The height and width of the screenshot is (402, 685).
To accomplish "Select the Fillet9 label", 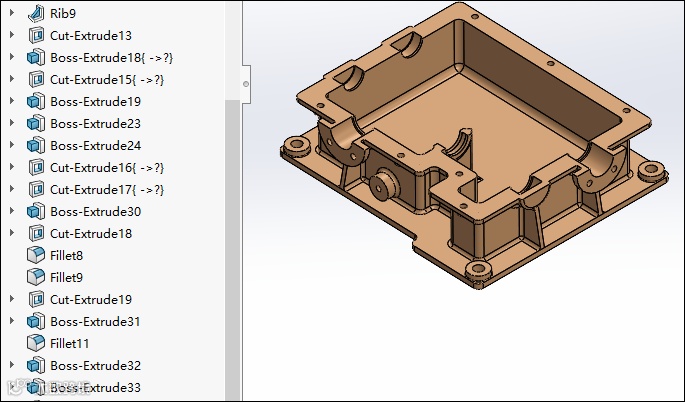I will (66, 277).
